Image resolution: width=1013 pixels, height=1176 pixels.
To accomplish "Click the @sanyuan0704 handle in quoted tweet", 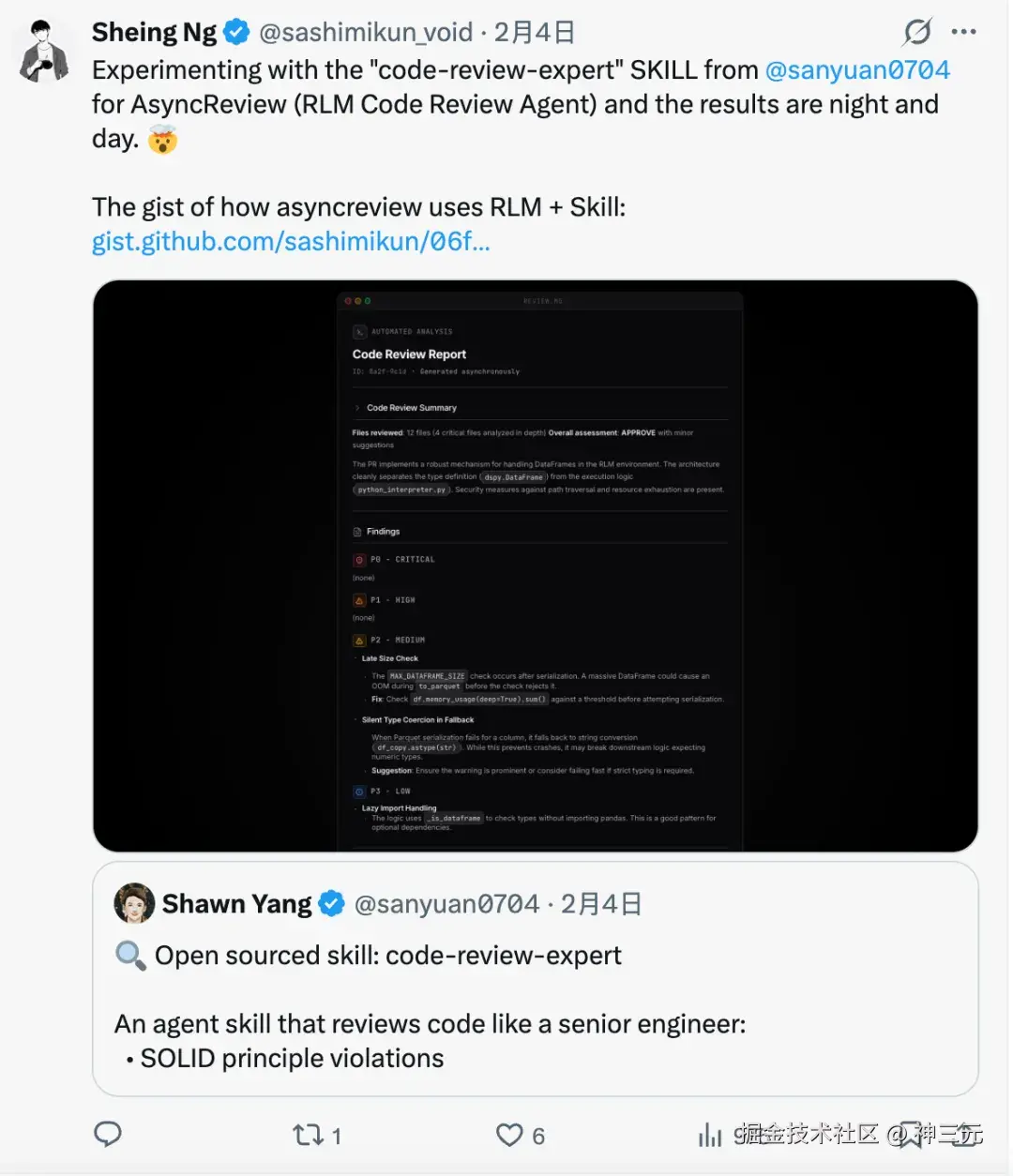I will (446, 904).
